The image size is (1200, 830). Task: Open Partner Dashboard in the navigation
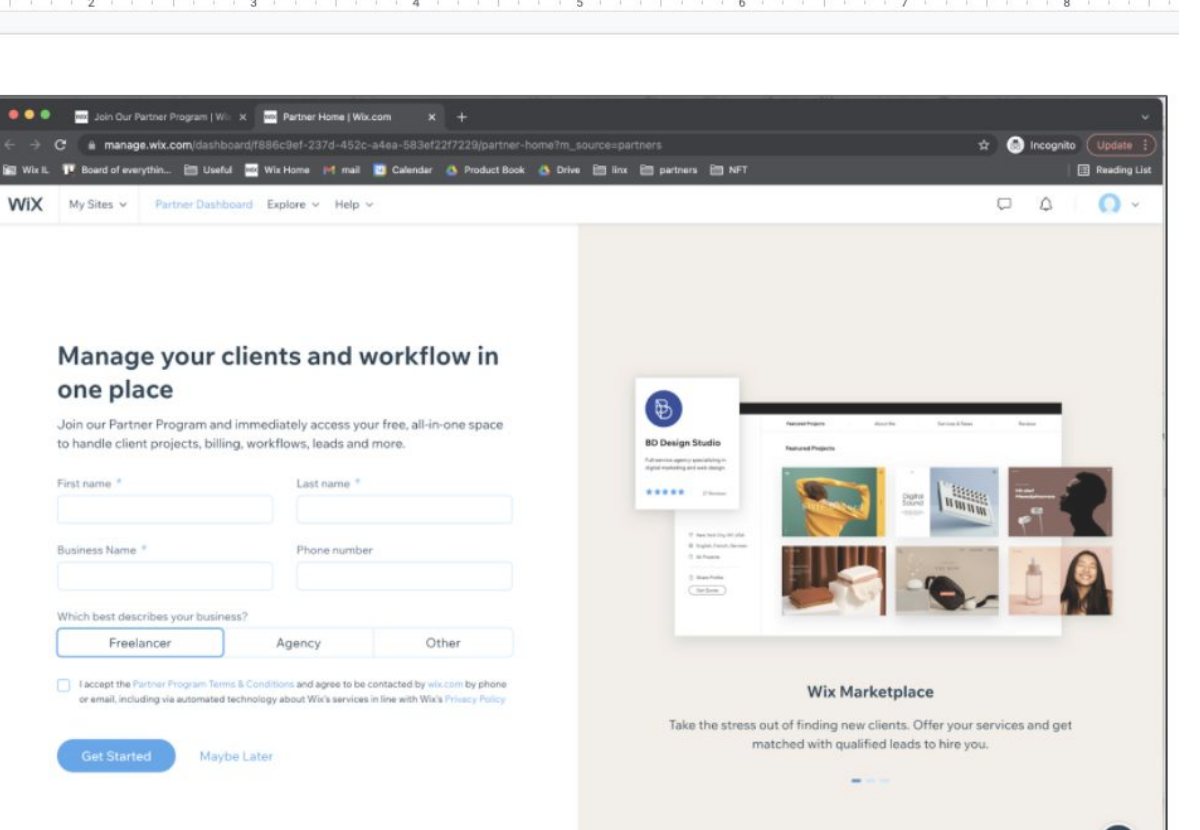pyautogui.click(x=204, y=204)
